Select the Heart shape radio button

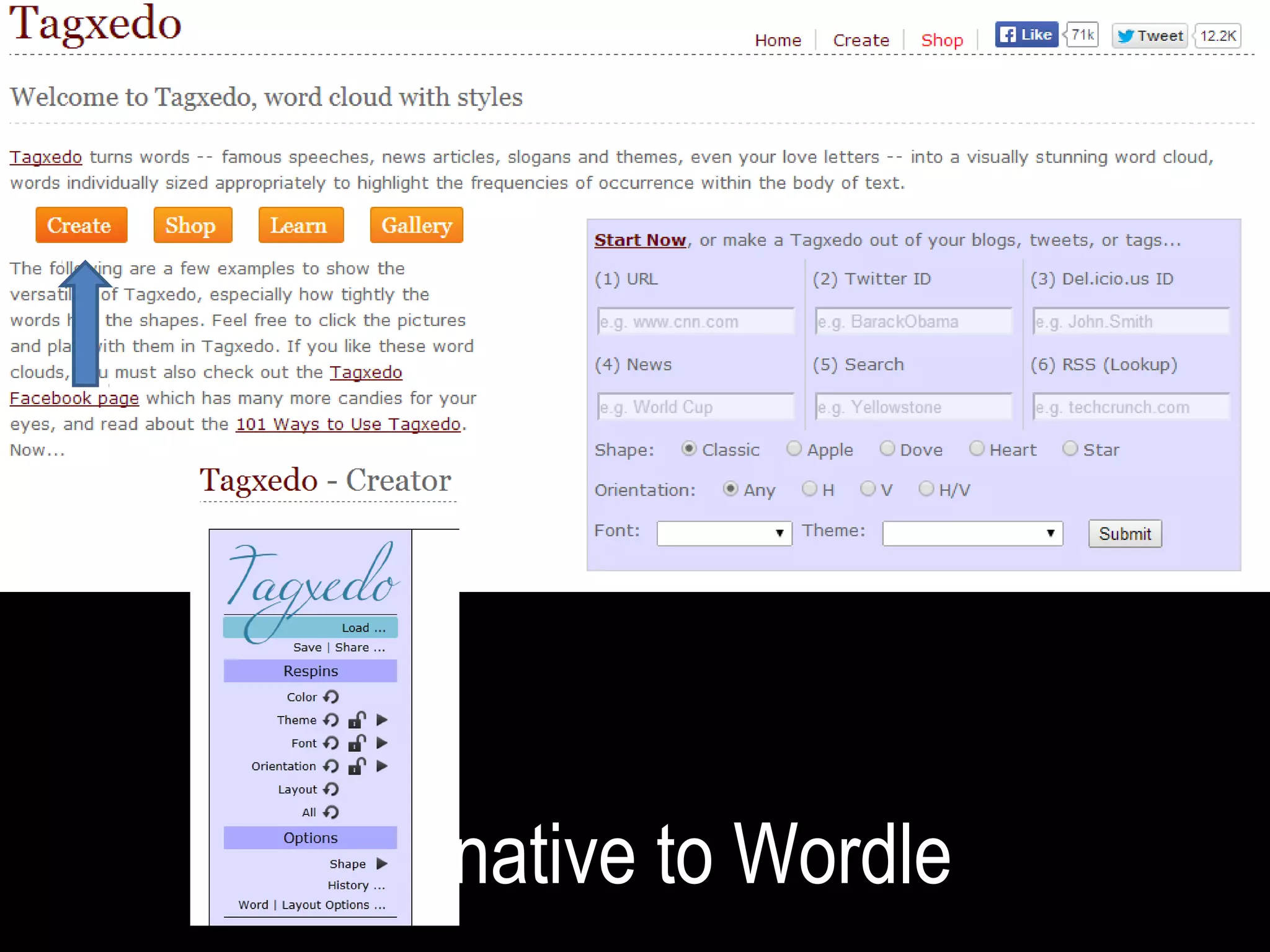click(977, 448)
